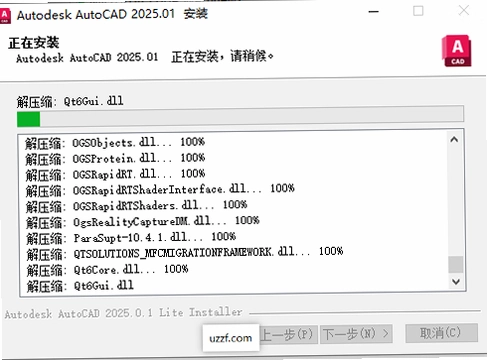This screenshot has width=487, height=360.
Task: Click the AutoCAD icon in the title bar
Action: (5, 16)
